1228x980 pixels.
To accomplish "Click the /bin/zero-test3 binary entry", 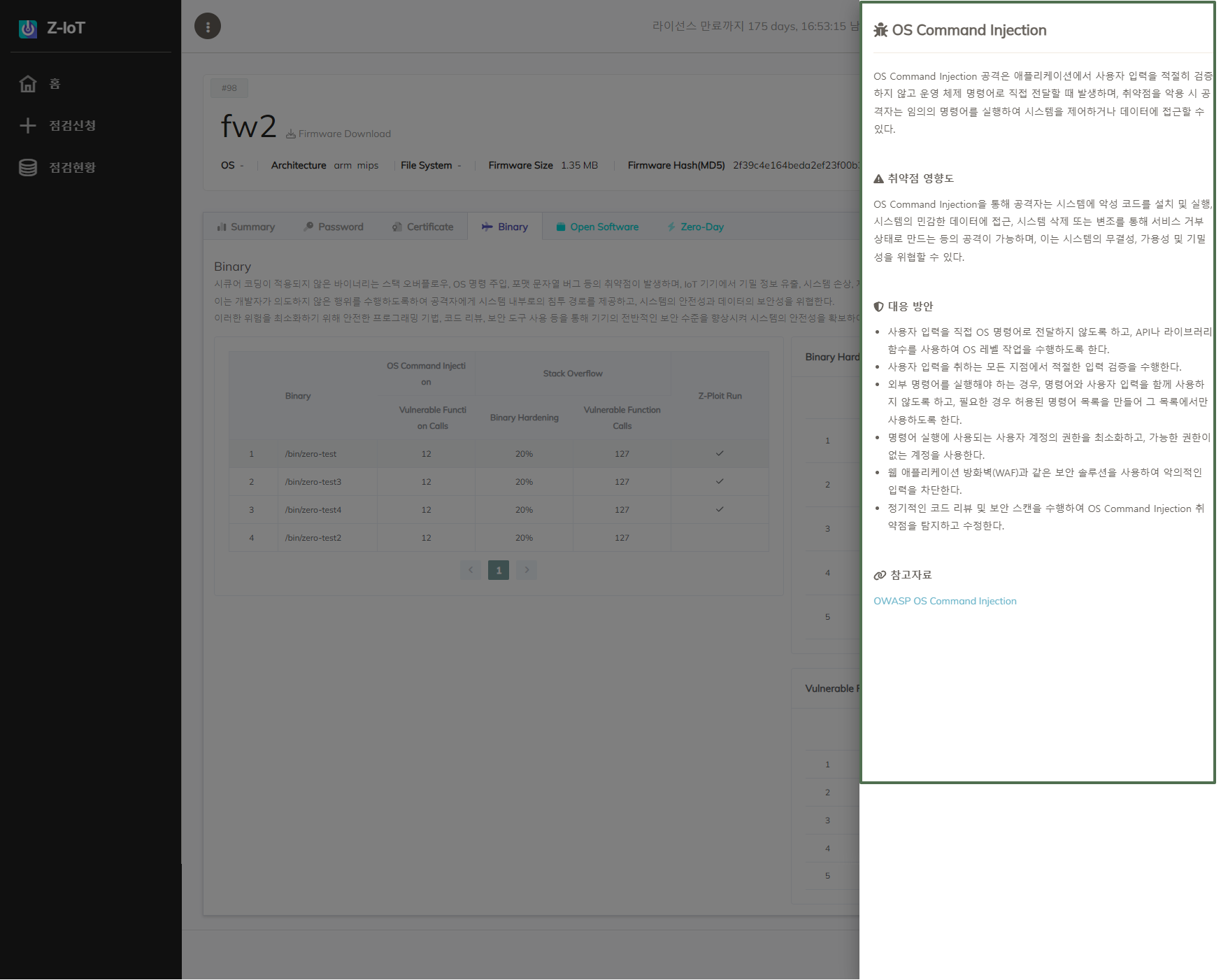I will (313, 482).
